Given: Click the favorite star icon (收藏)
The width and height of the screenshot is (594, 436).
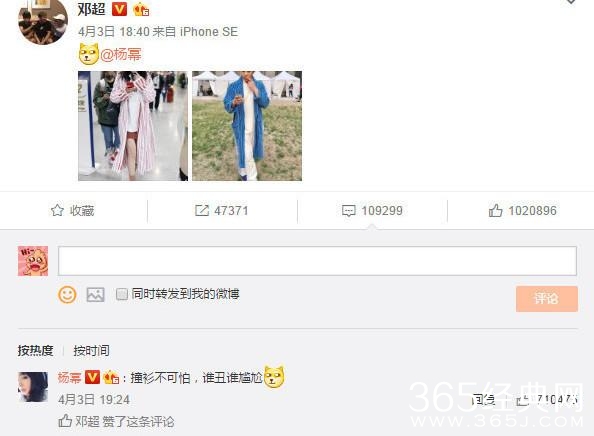Looking at the screenshot, I should (x=57, y=210).
